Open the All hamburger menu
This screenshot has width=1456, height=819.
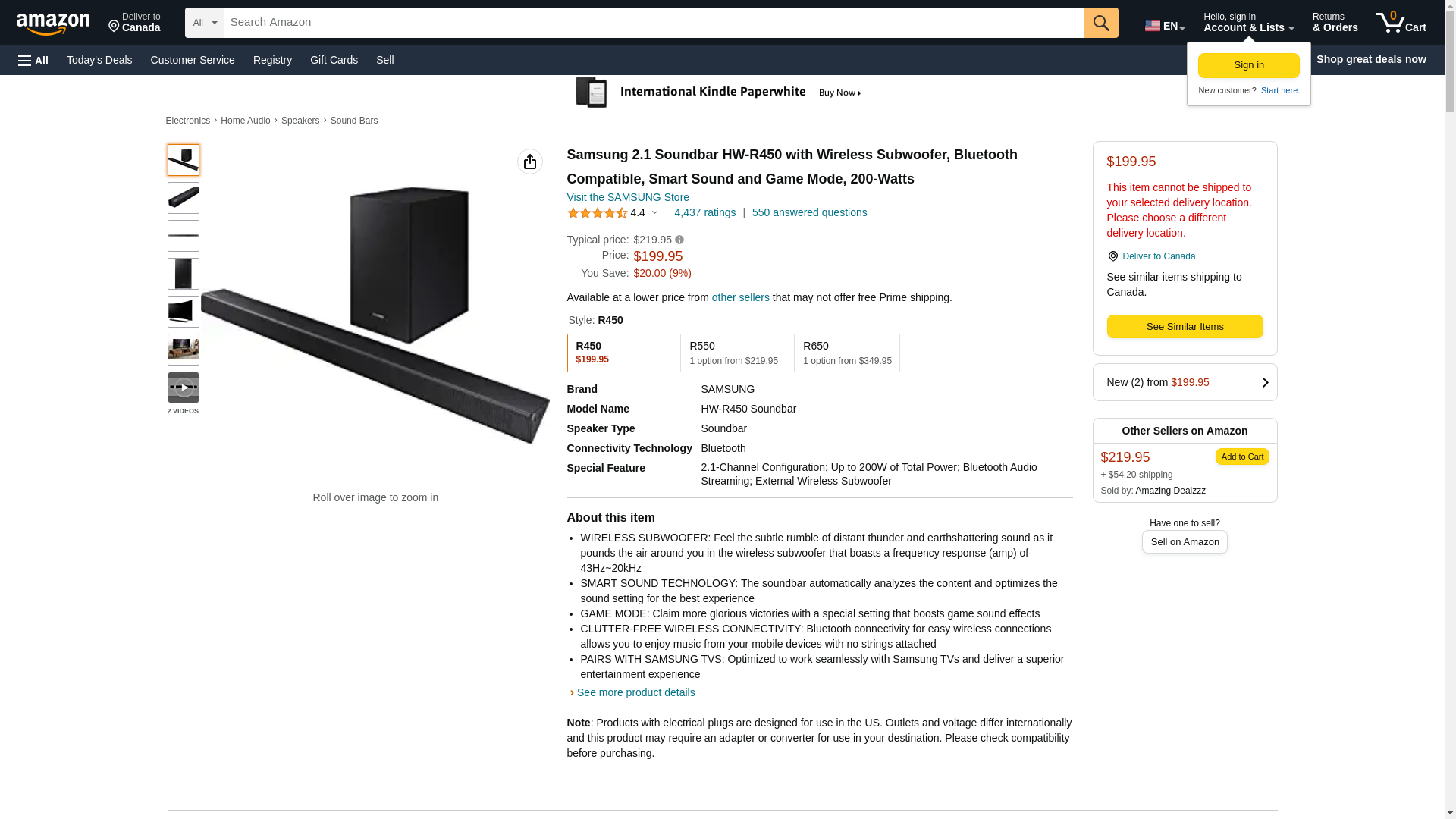pos(33,60)
